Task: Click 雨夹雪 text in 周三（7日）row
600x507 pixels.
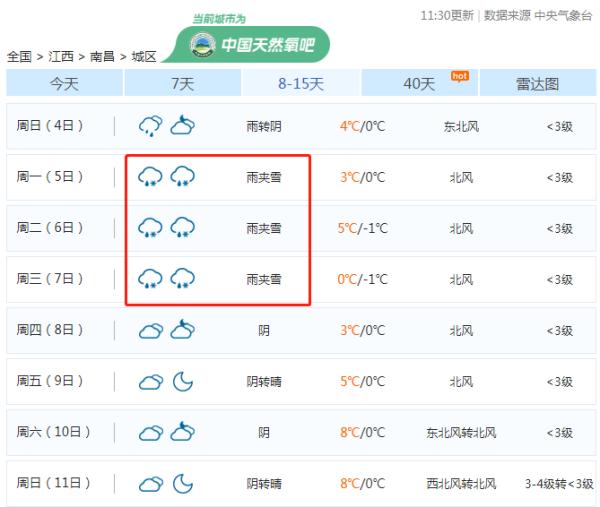Action: [x=264, y=279]
